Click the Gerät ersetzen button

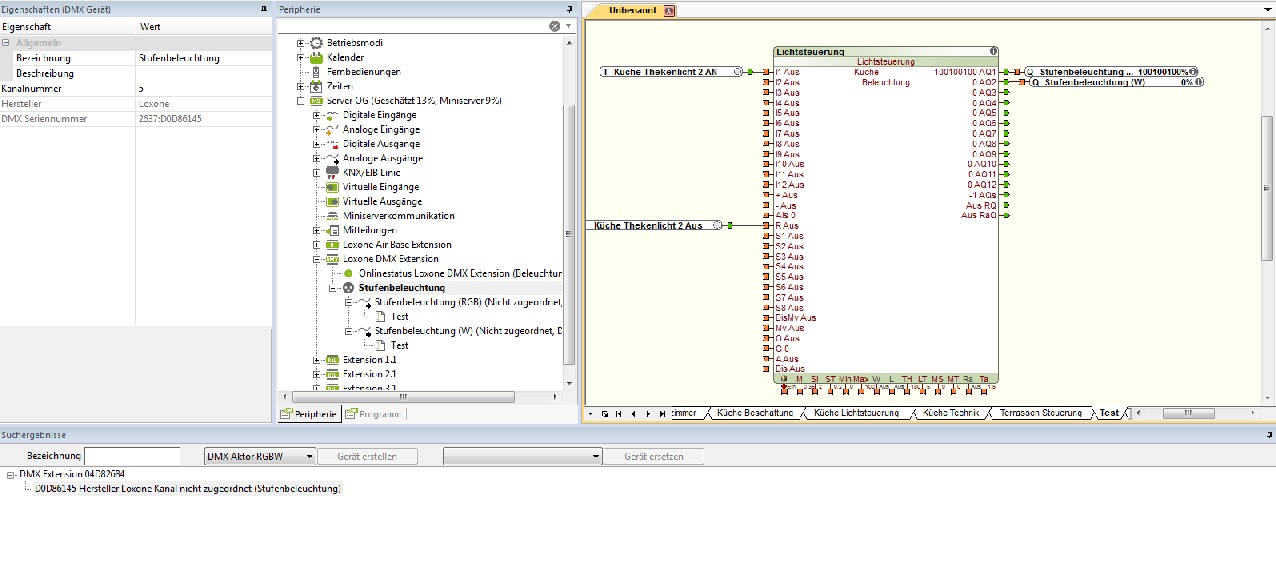[x=654, y=457]
